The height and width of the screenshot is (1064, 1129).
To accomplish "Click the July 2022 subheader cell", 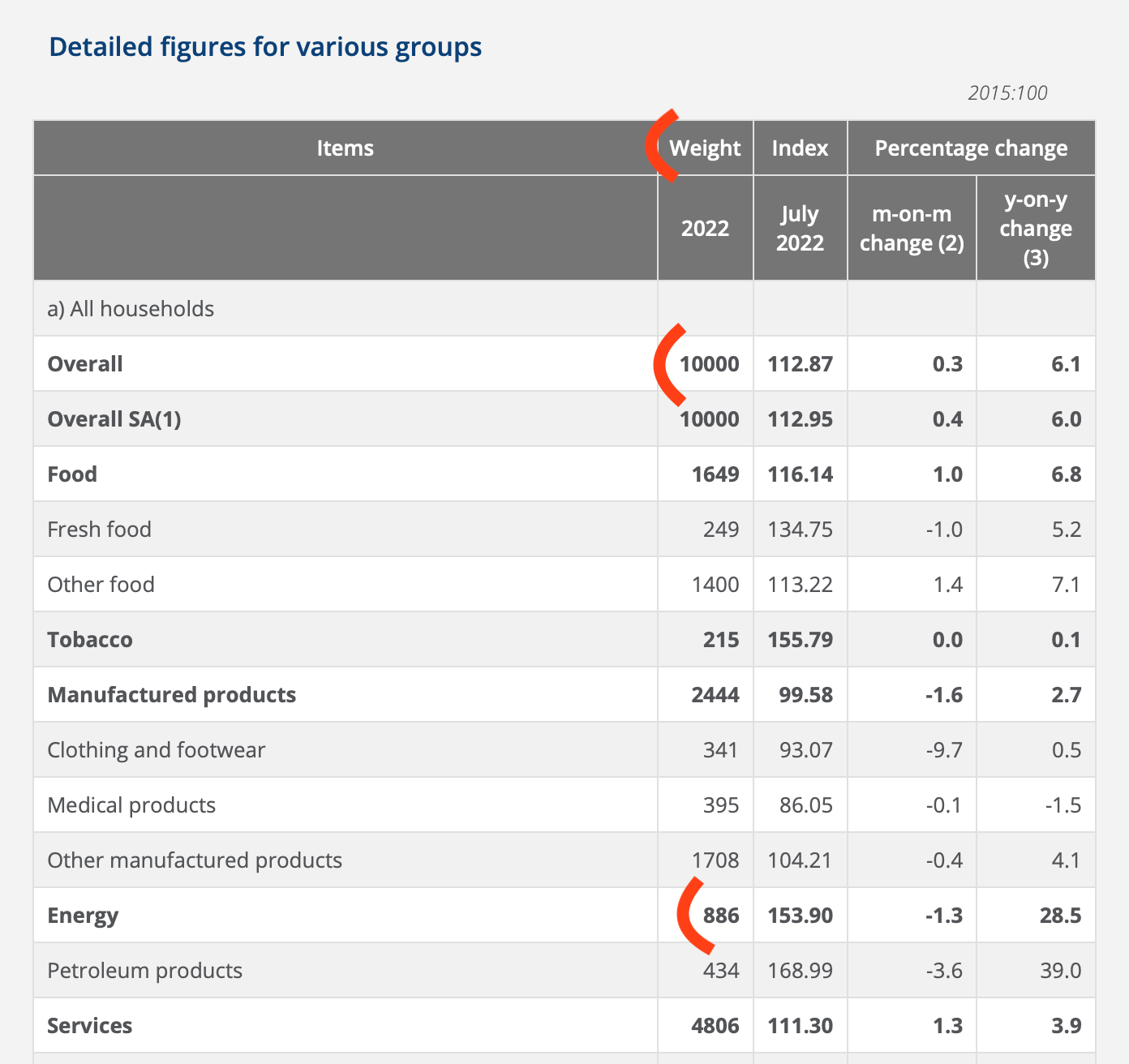I will 800,229.
